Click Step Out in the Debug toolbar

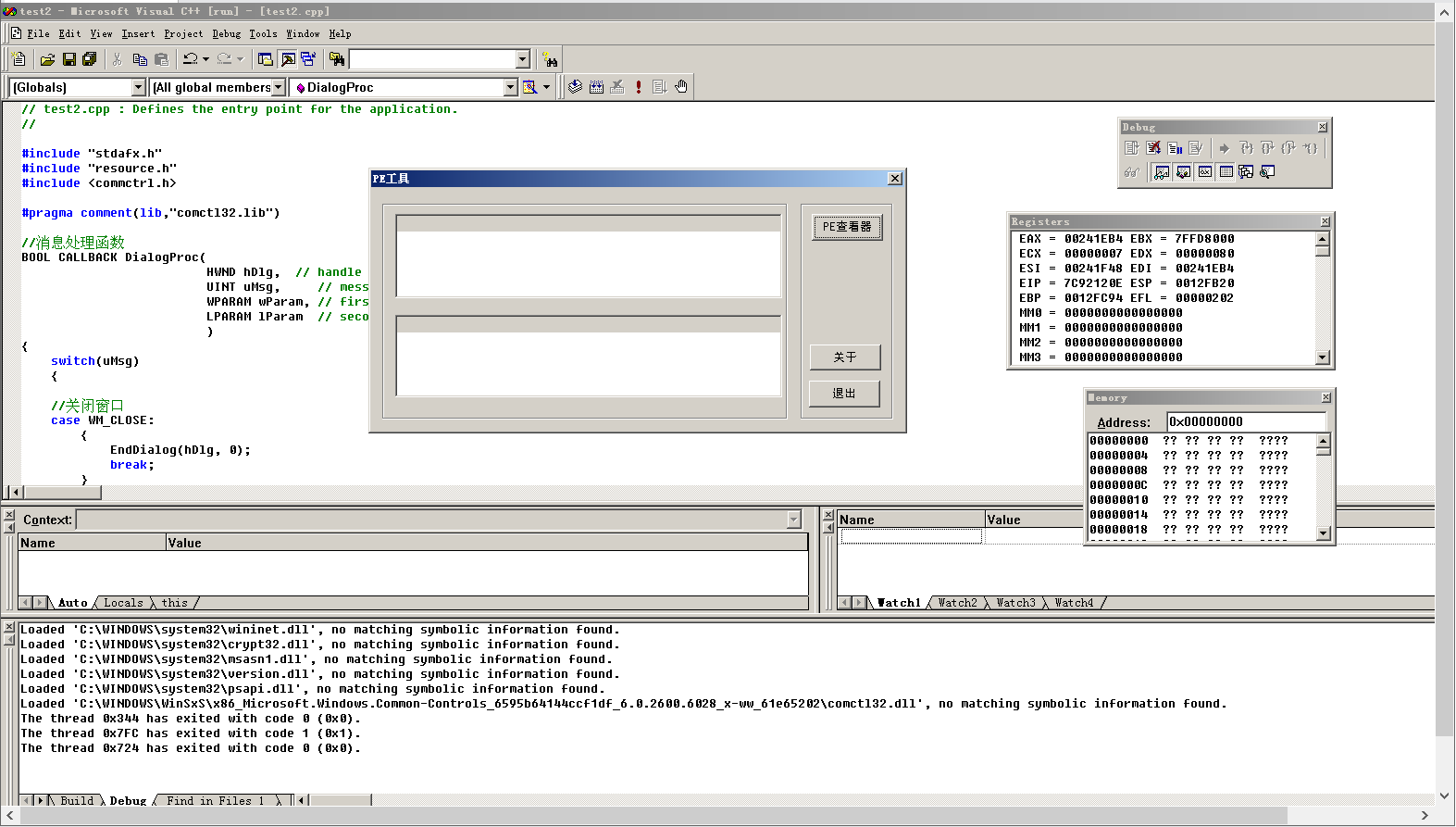pos(1288,148)
